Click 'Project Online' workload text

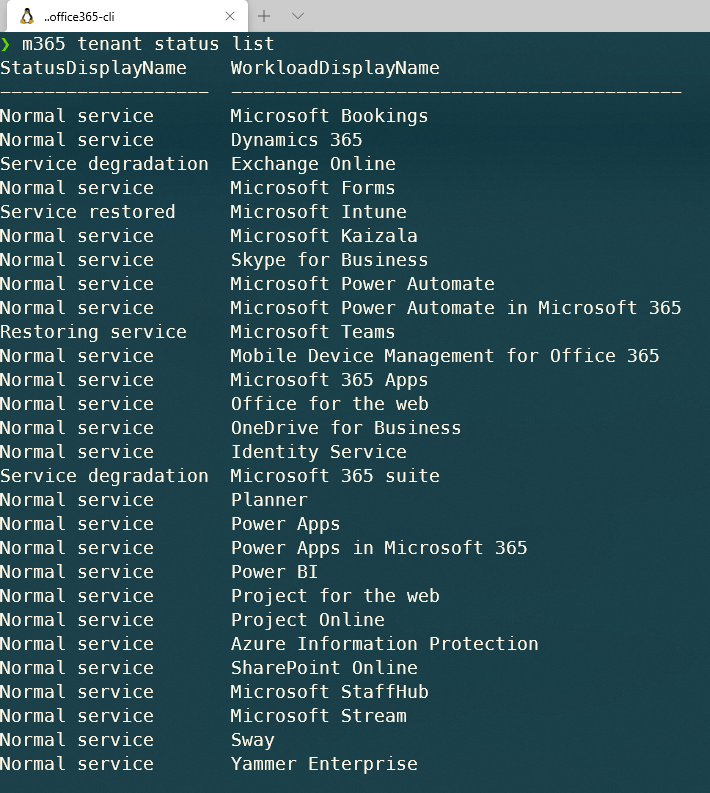tap(307, 621)
